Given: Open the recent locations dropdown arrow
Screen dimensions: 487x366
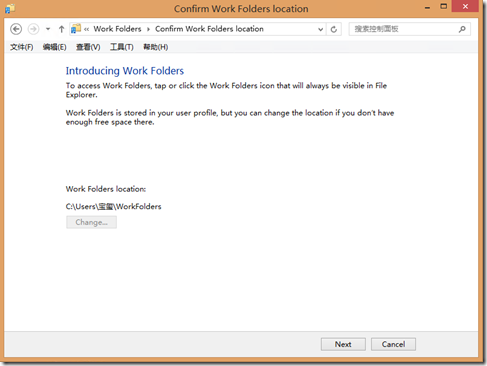Looking at the screenshot, I should tap(48, 29).
